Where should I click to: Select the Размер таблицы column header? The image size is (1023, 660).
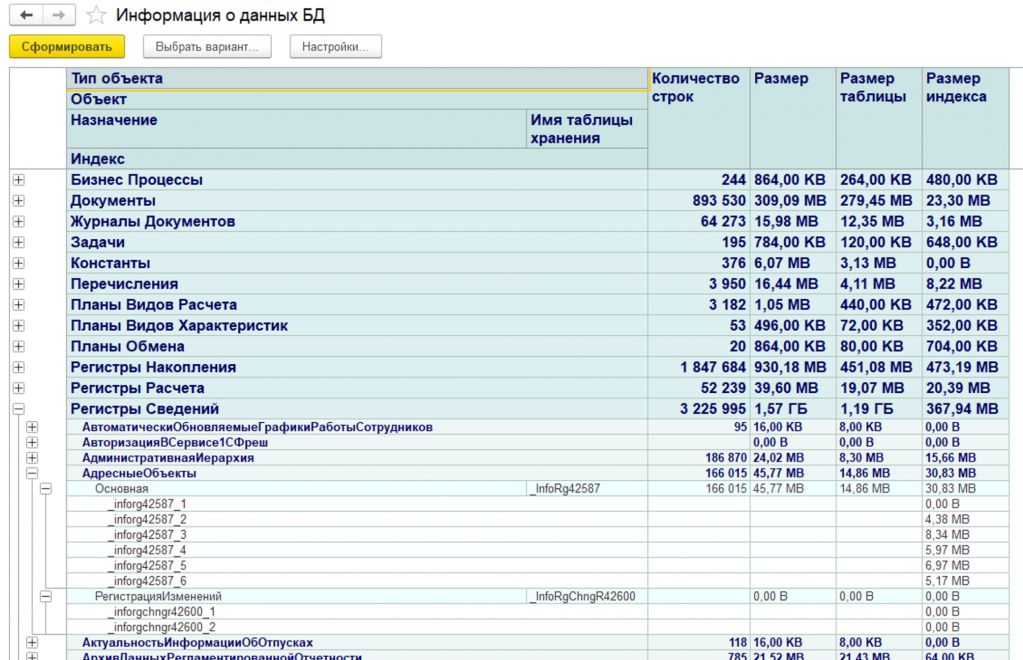point(879,118)
